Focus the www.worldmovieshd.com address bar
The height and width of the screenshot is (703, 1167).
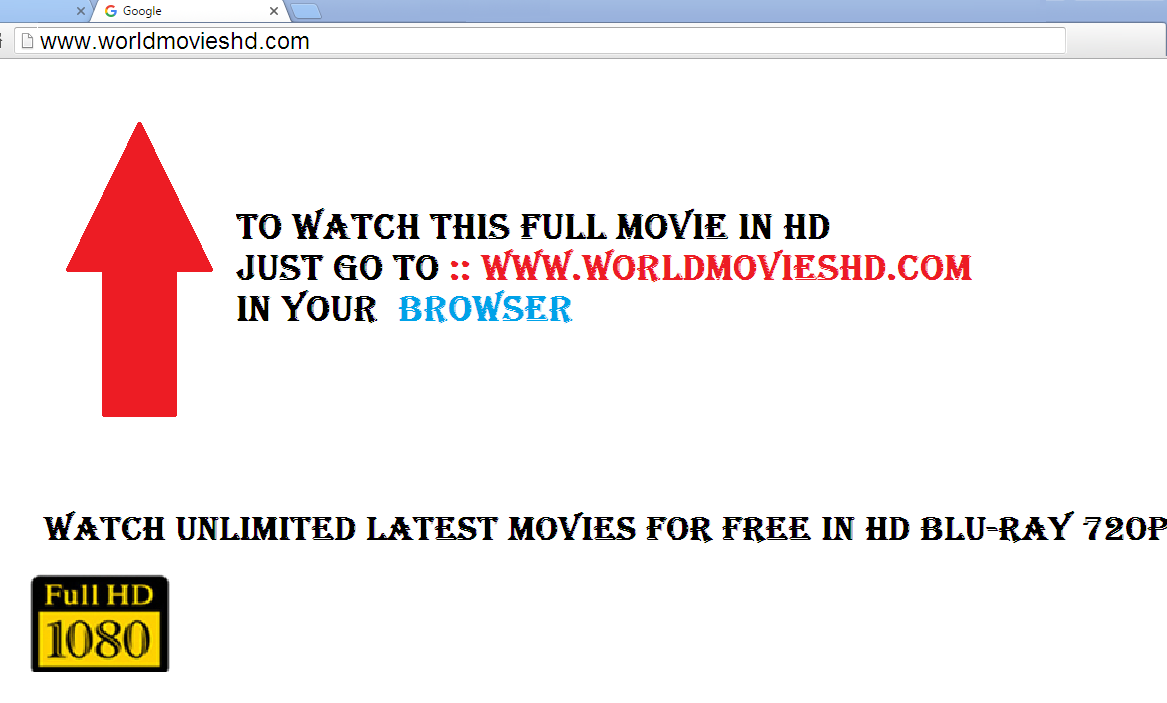pos(540,41)
